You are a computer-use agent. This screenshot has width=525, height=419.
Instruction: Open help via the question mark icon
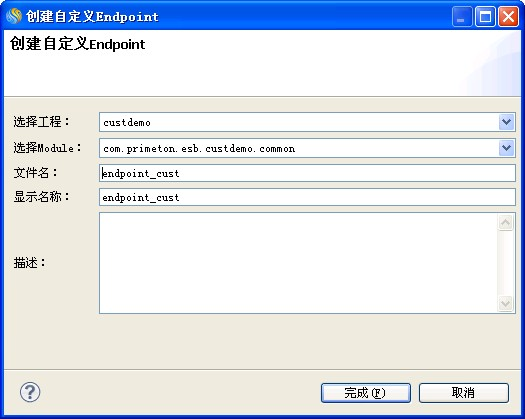click(30, 392)
